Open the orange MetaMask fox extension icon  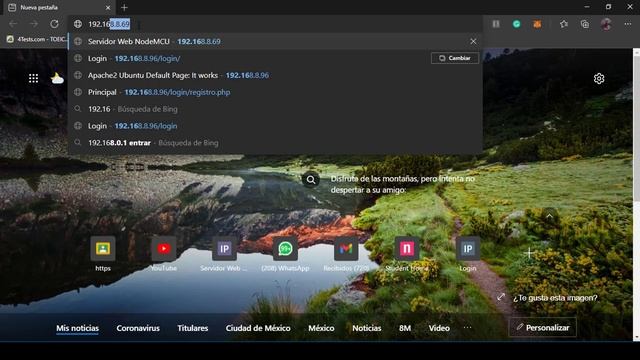tap(537, 24)
